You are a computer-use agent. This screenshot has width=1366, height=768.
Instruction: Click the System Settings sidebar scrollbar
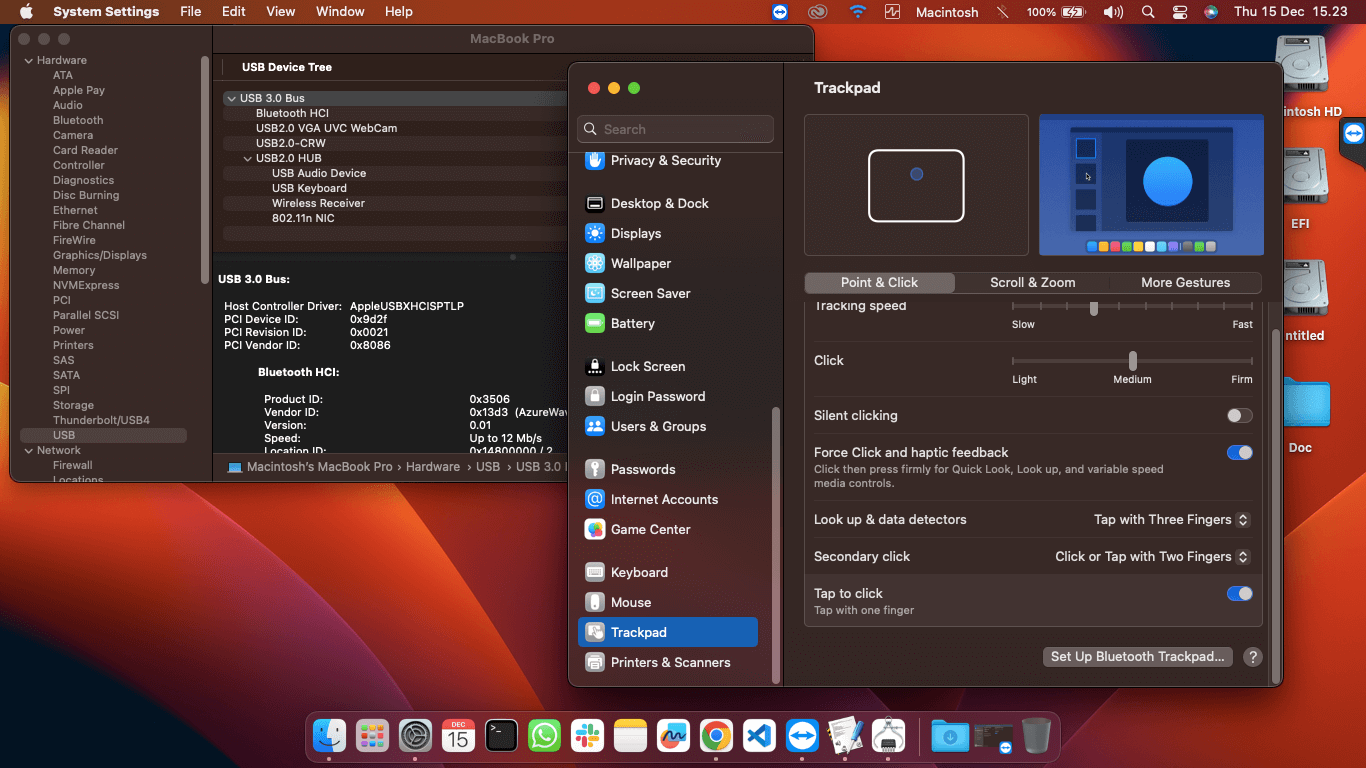pyautogui.click(x=774, y=543)
